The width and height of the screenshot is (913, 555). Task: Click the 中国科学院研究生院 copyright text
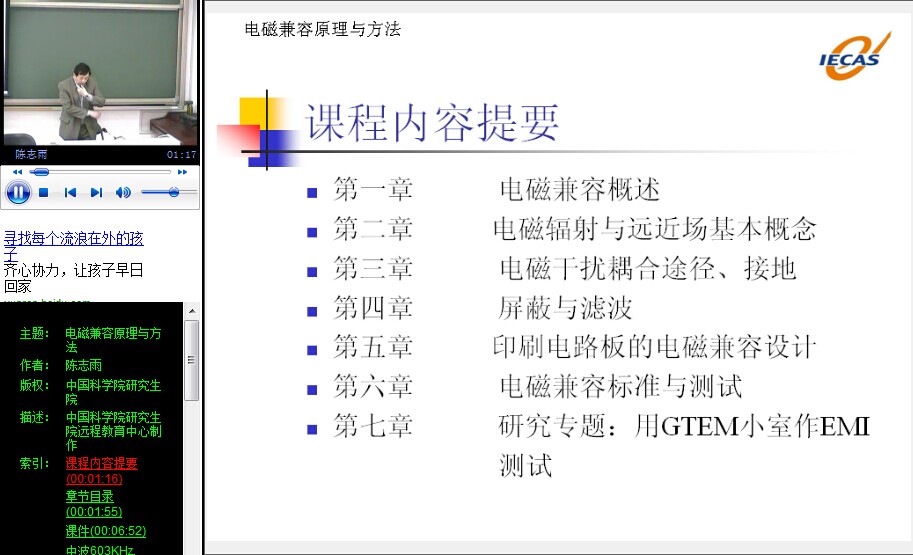[x=113, y=392]
